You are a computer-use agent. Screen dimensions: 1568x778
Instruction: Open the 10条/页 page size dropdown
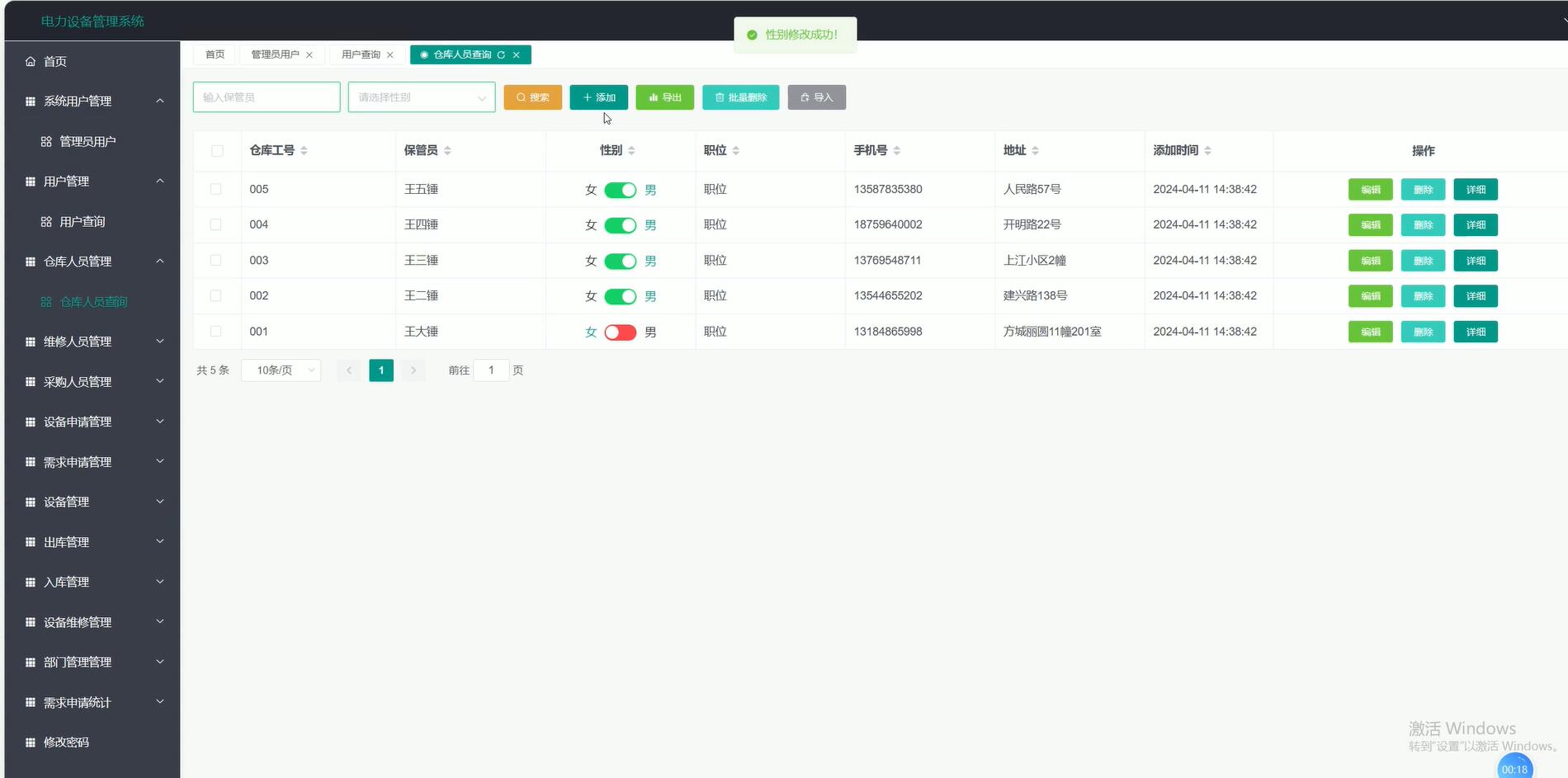[281, 370]
